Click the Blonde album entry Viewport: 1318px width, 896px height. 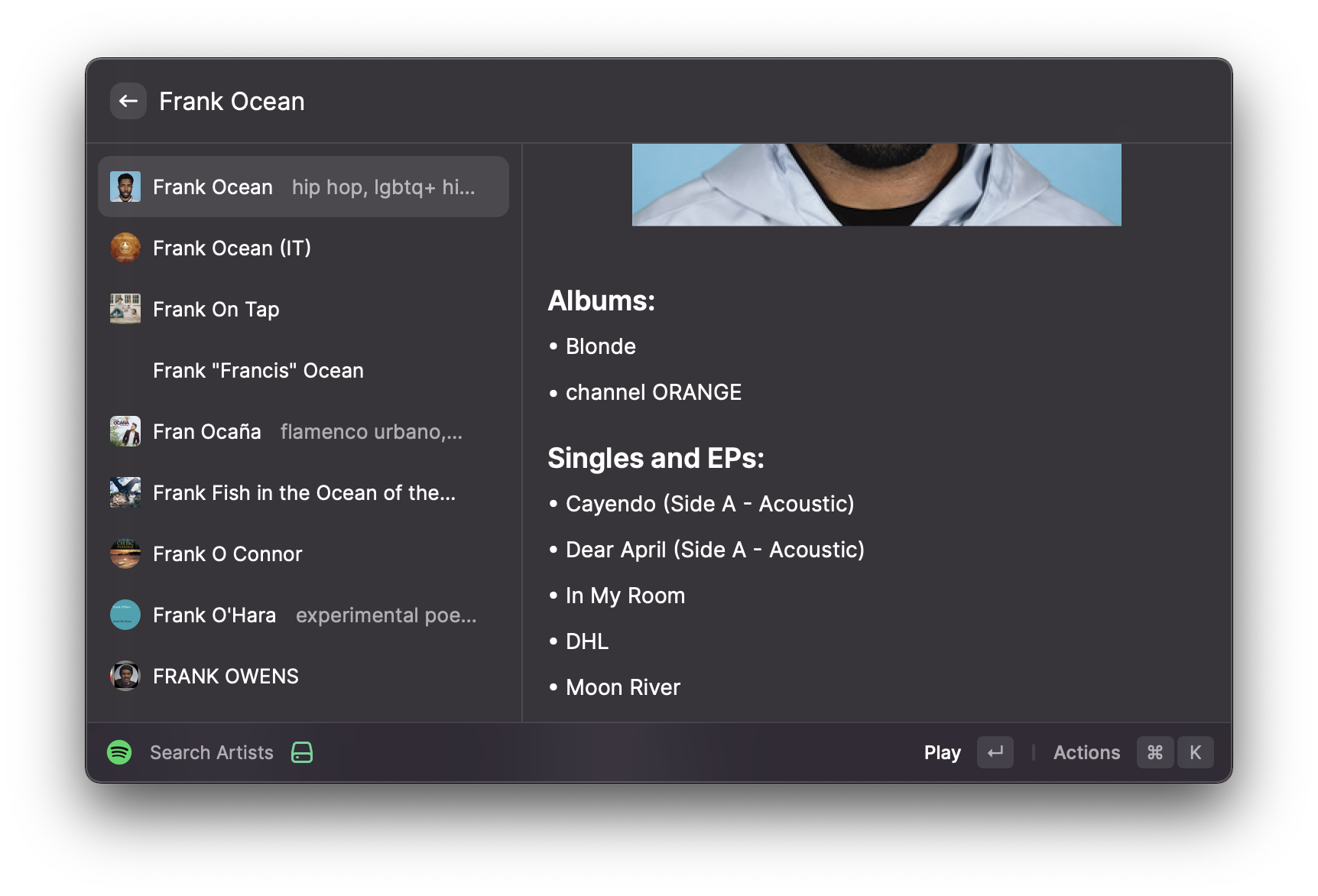point(601,346)
